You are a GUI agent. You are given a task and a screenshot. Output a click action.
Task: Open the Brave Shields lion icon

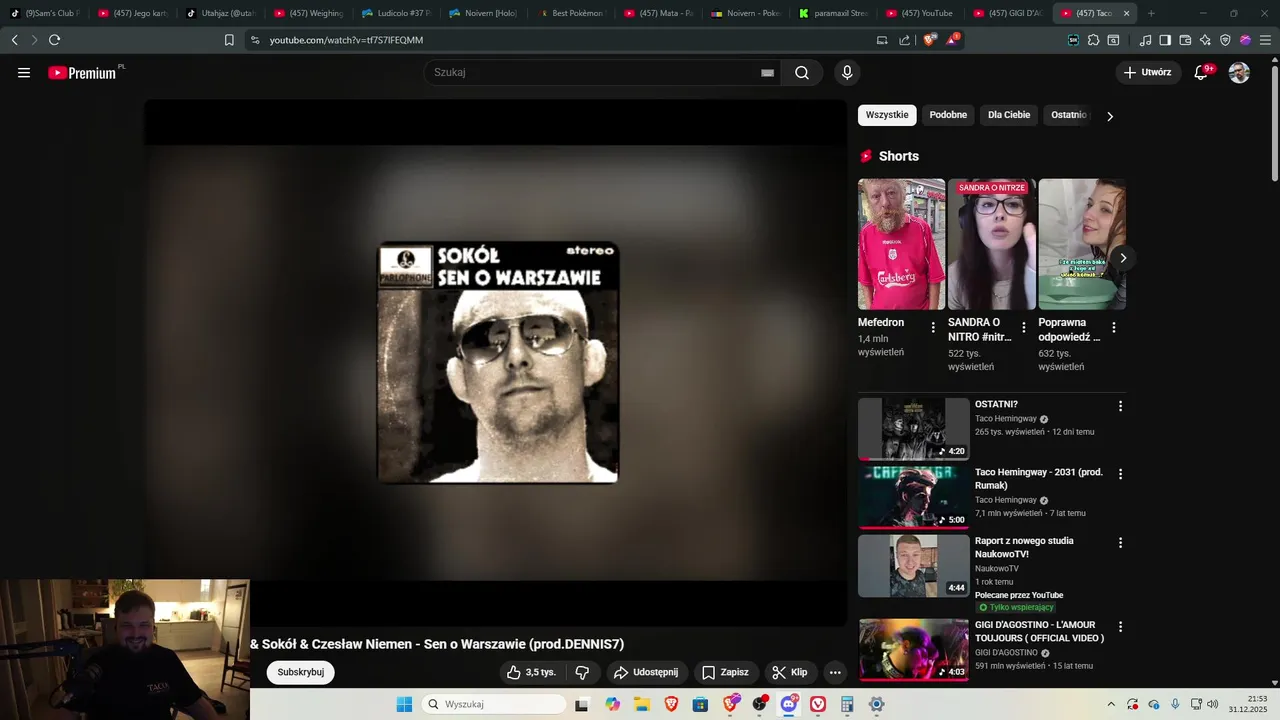coord(929,40)
